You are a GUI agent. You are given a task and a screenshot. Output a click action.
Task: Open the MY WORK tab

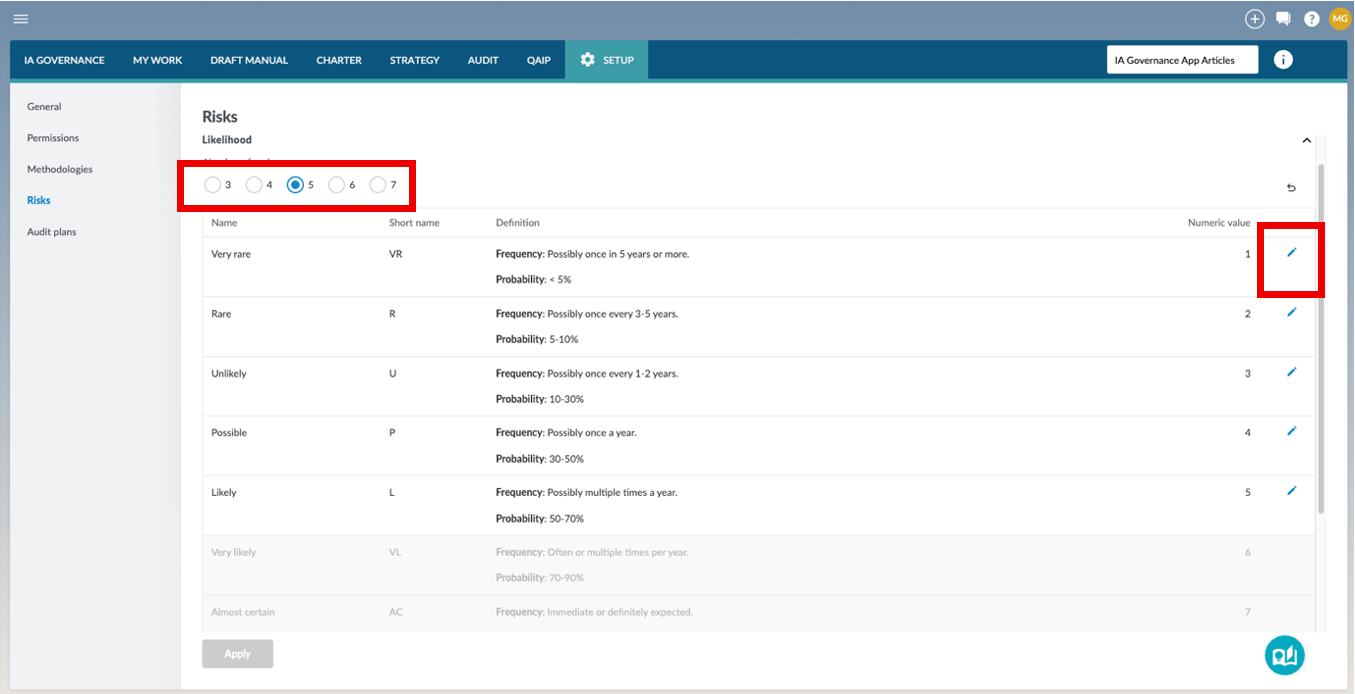(x=158, y=60)
